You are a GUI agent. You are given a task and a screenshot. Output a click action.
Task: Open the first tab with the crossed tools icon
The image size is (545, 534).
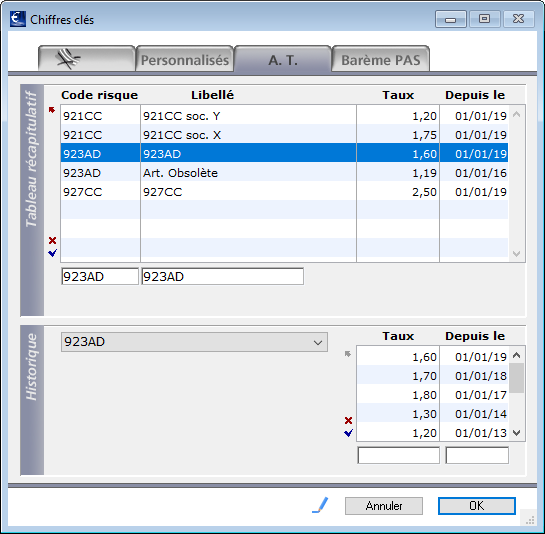(x=87, y=59)
